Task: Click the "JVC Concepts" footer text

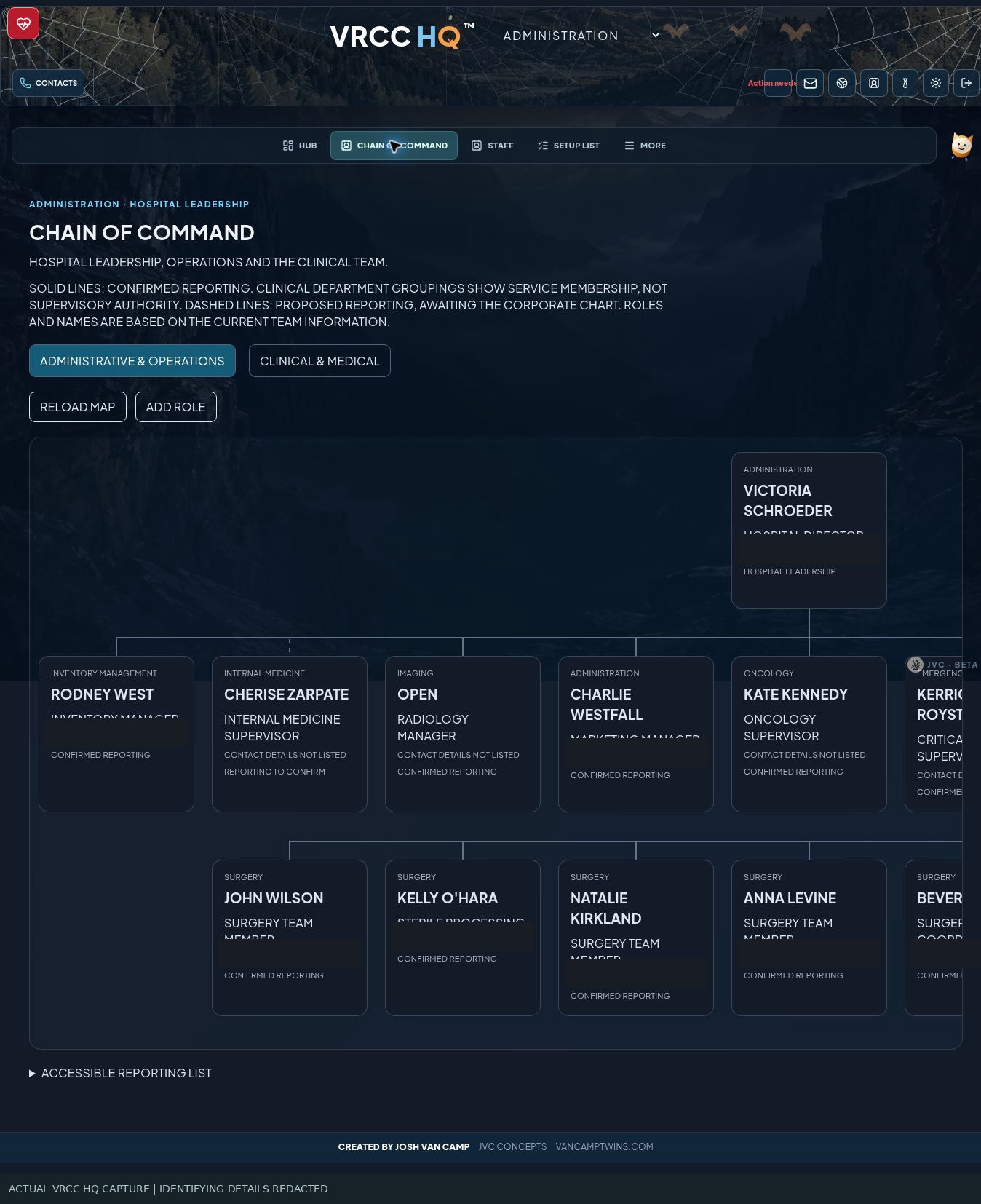Action: pos(512,1146)
